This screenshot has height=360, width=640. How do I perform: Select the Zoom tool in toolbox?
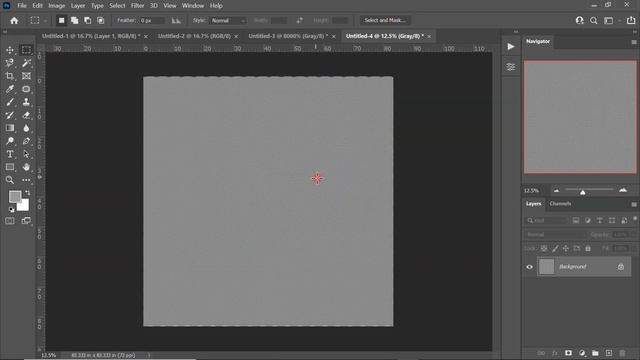coord(10,180)
